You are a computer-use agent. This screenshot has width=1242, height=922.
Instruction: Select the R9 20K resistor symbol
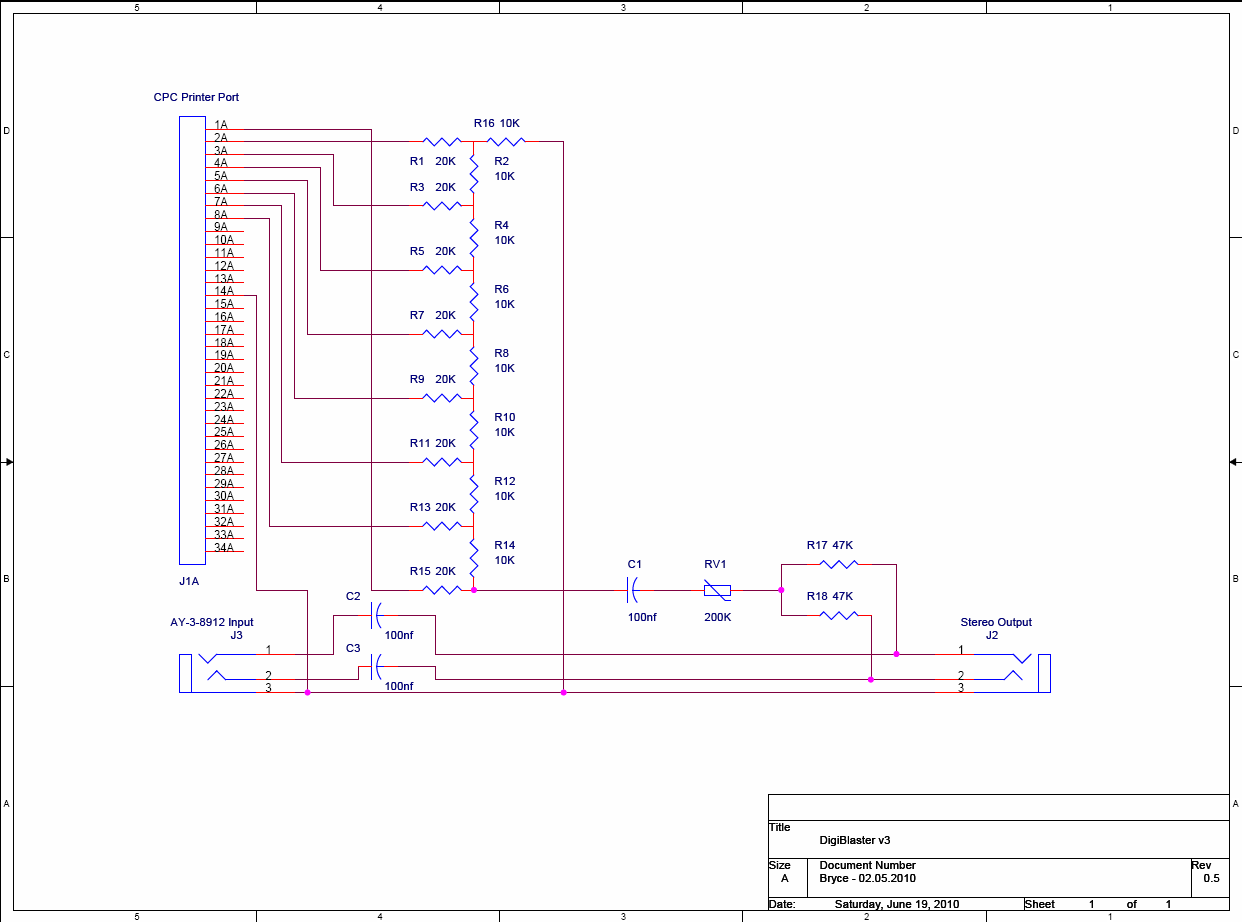[x=441, y=398]
